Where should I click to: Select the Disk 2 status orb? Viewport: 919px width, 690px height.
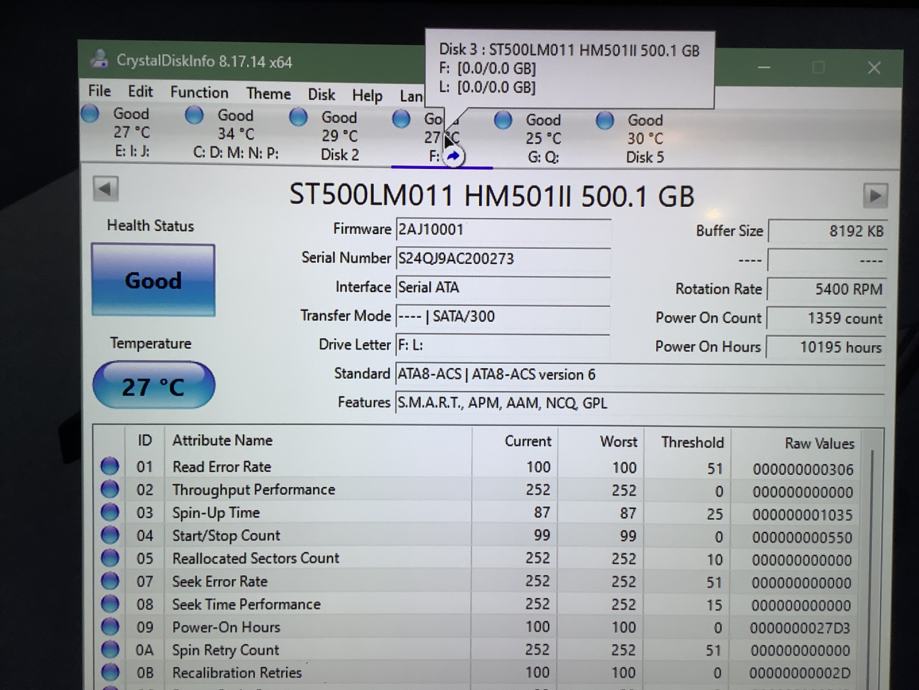tap(298, 118)
